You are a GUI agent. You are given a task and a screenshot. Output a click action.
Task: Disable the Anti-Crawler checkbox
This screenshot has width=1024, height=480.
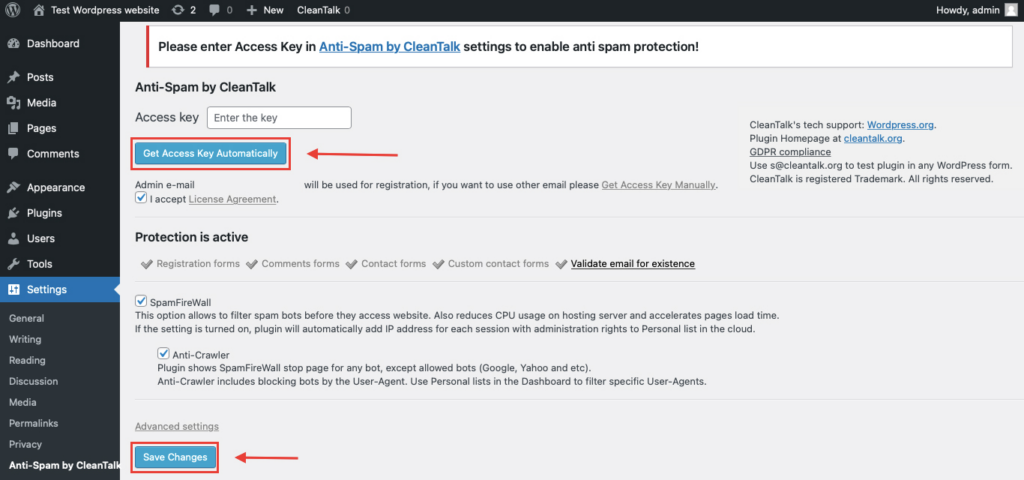pos(163,353)
